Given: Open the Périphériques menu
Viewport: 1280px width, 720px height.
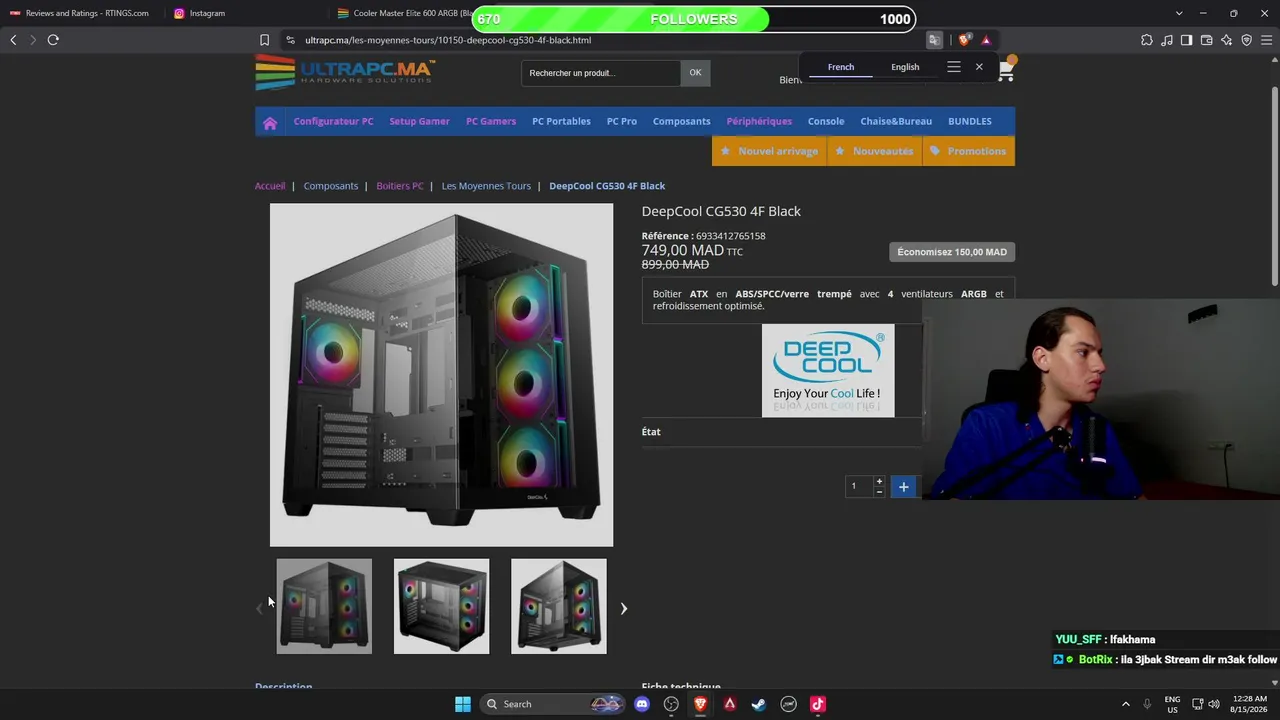Looking at the screenshot, I should pos(759,121).
